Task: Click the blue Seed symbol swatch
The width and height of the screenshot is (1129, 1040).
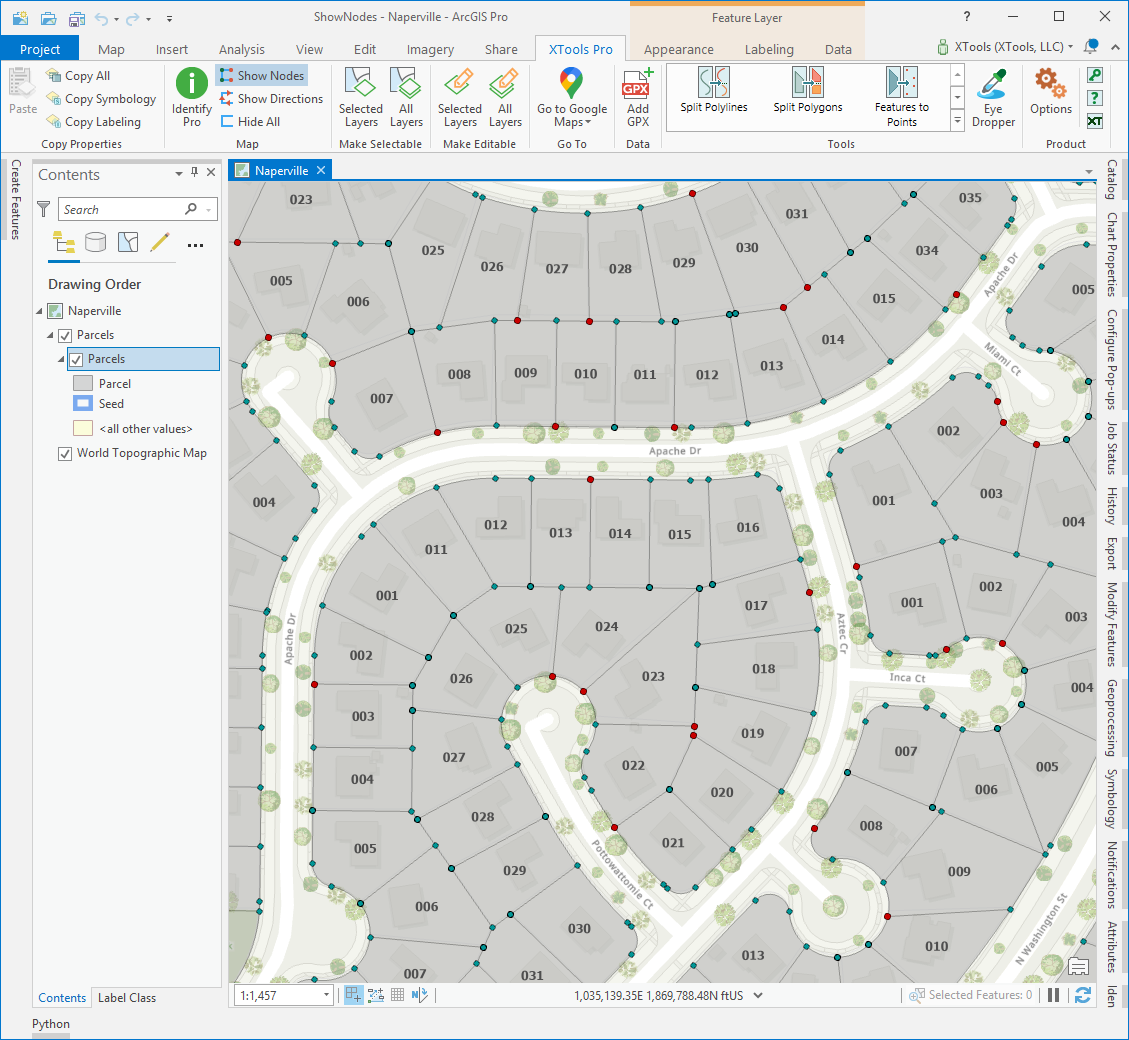Action: click(x=83, y=404)
